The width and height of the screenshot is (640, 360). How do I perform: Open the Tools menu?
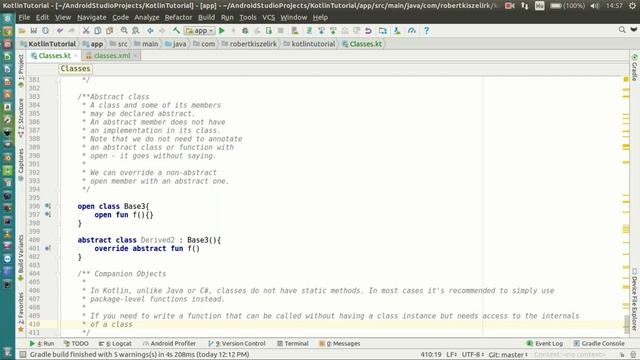pyautogui.click(x=248, y=17)
